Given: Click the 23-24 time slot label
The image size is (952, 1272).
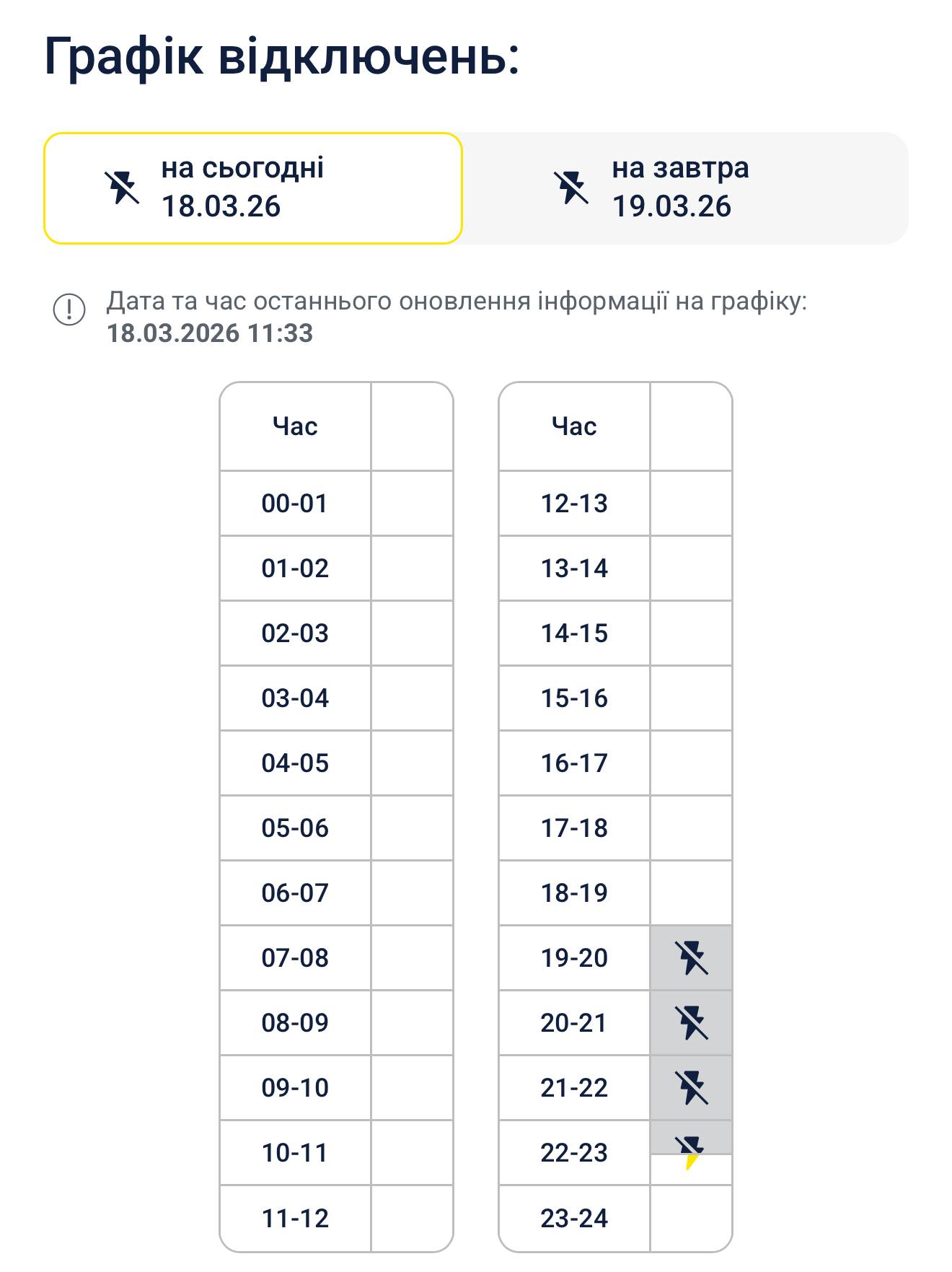Looking at the screenshot, I should tap(574, 1219).
